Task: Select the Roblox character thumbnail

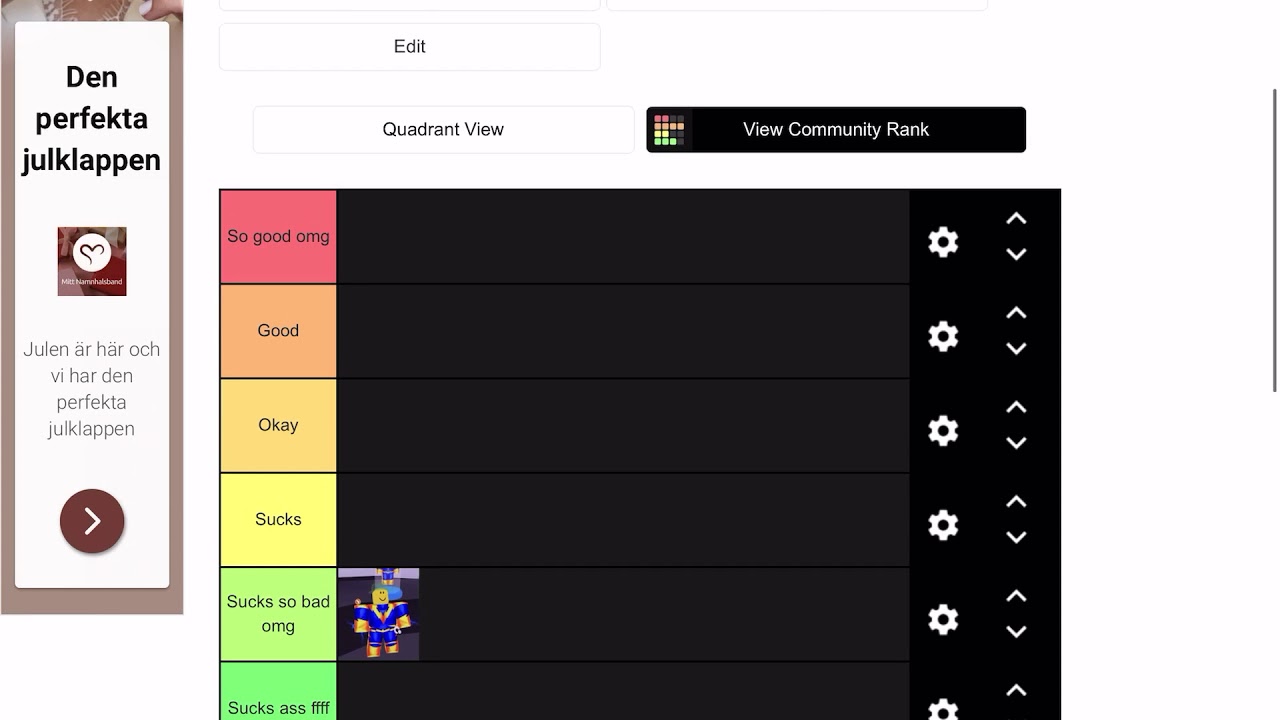Action: pos(379,614)
